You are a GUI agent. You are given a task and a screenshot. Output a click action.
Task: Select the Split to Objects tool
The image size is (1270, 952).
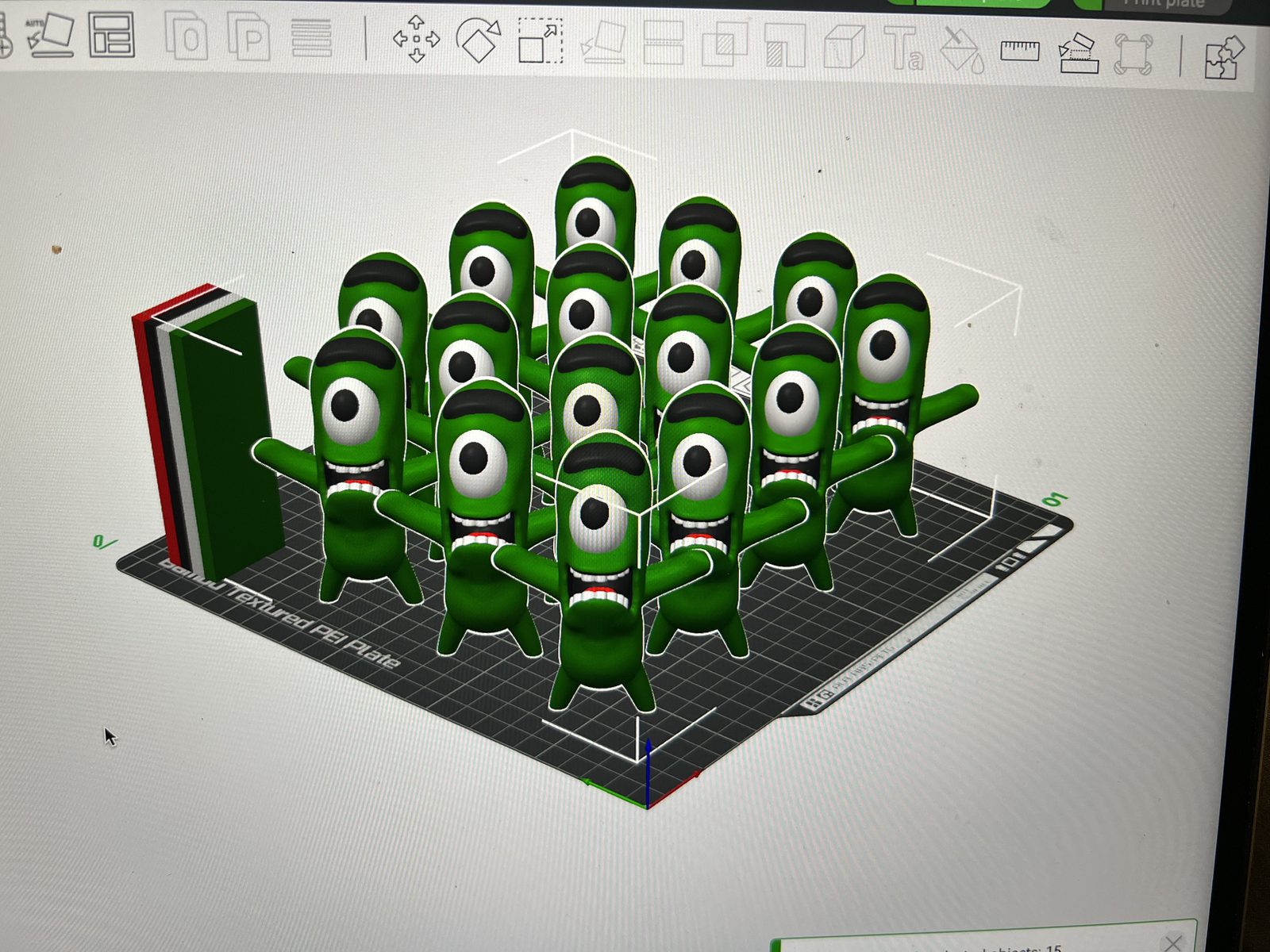pos(187,36)
